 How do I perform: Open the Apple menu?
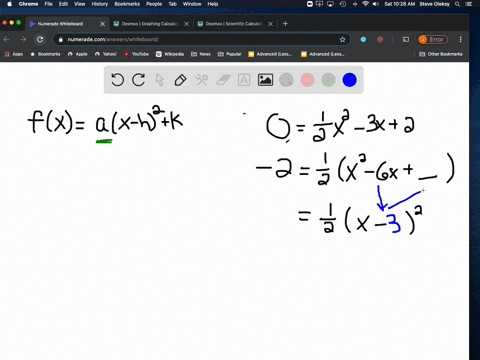(9, 4)
